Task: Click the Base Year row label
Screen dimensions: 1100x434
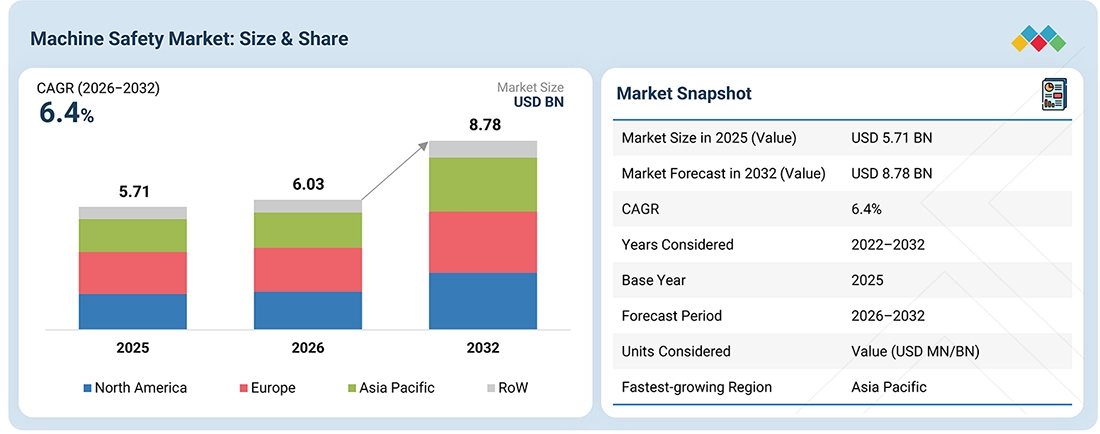Action: (655, 280)
